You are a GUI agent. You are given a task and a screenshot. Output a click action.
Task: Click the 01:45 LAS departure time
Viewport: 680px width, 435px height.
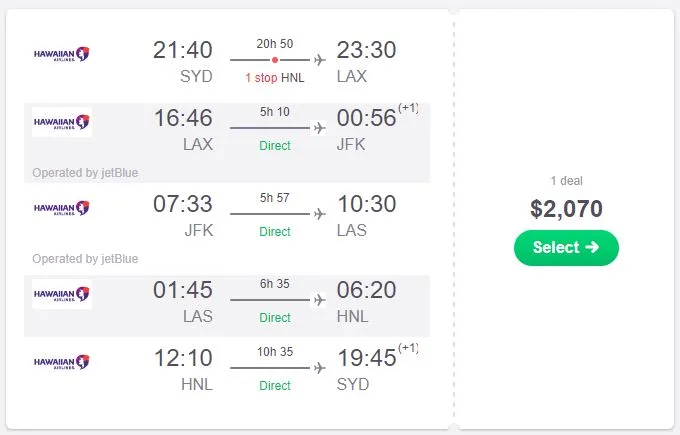[183, 290]
